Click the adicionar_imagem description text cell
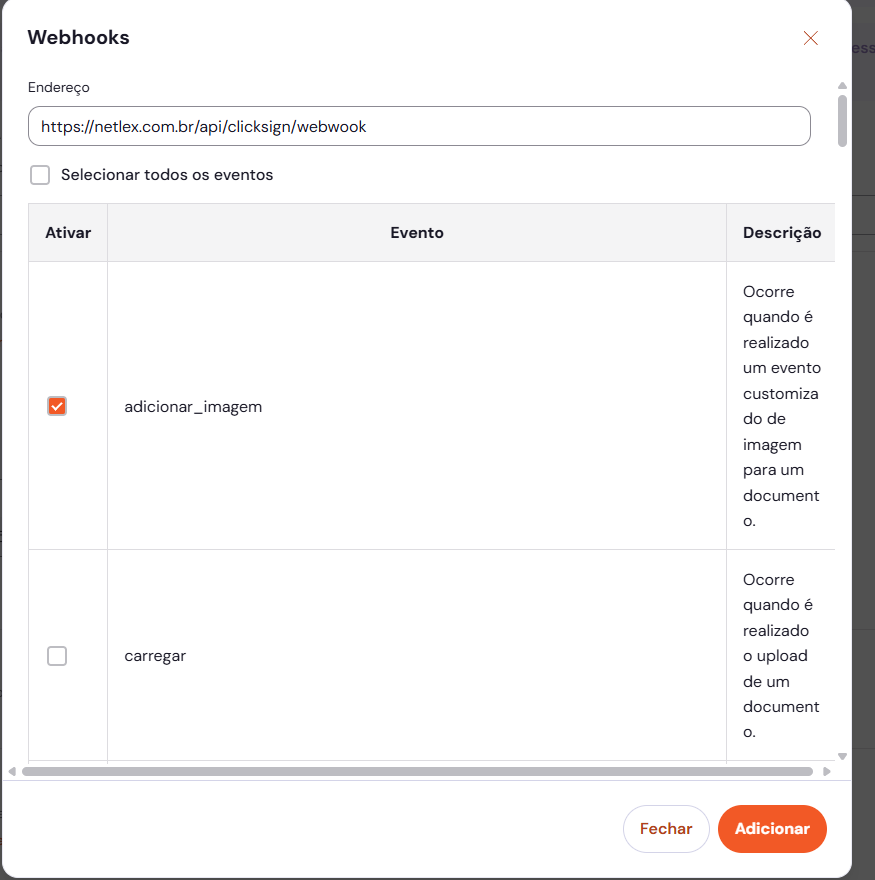This screenshot has width=875, height=880. coord(781,406)
